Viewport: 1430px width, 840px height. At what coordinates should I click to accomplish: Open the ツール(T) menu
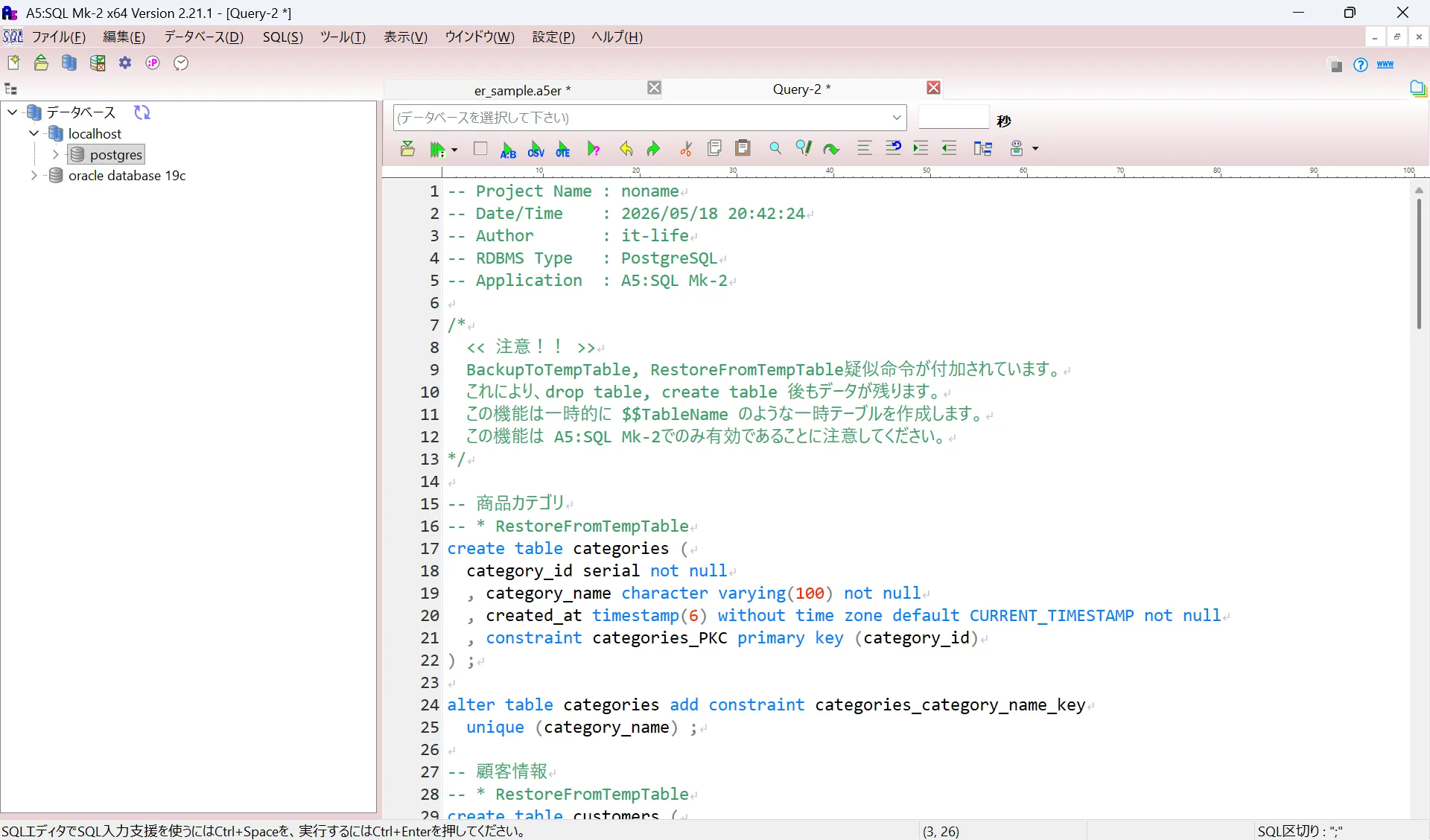tap(343, 37)
